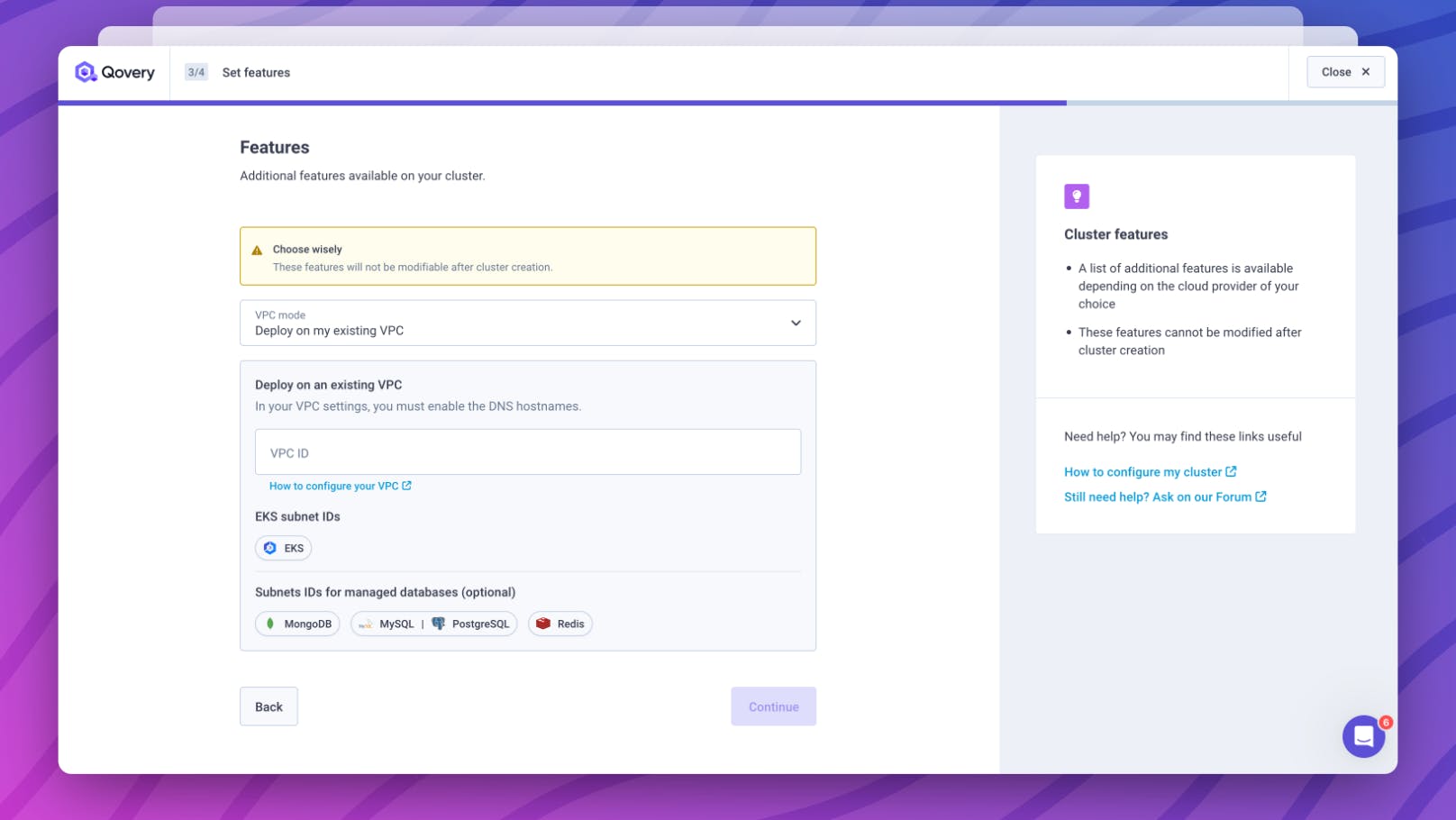The height and width of the screenshot is (820, 1456).
Task: Click 'Need help? You may find these links useful'
Action: click(1183, 436)
